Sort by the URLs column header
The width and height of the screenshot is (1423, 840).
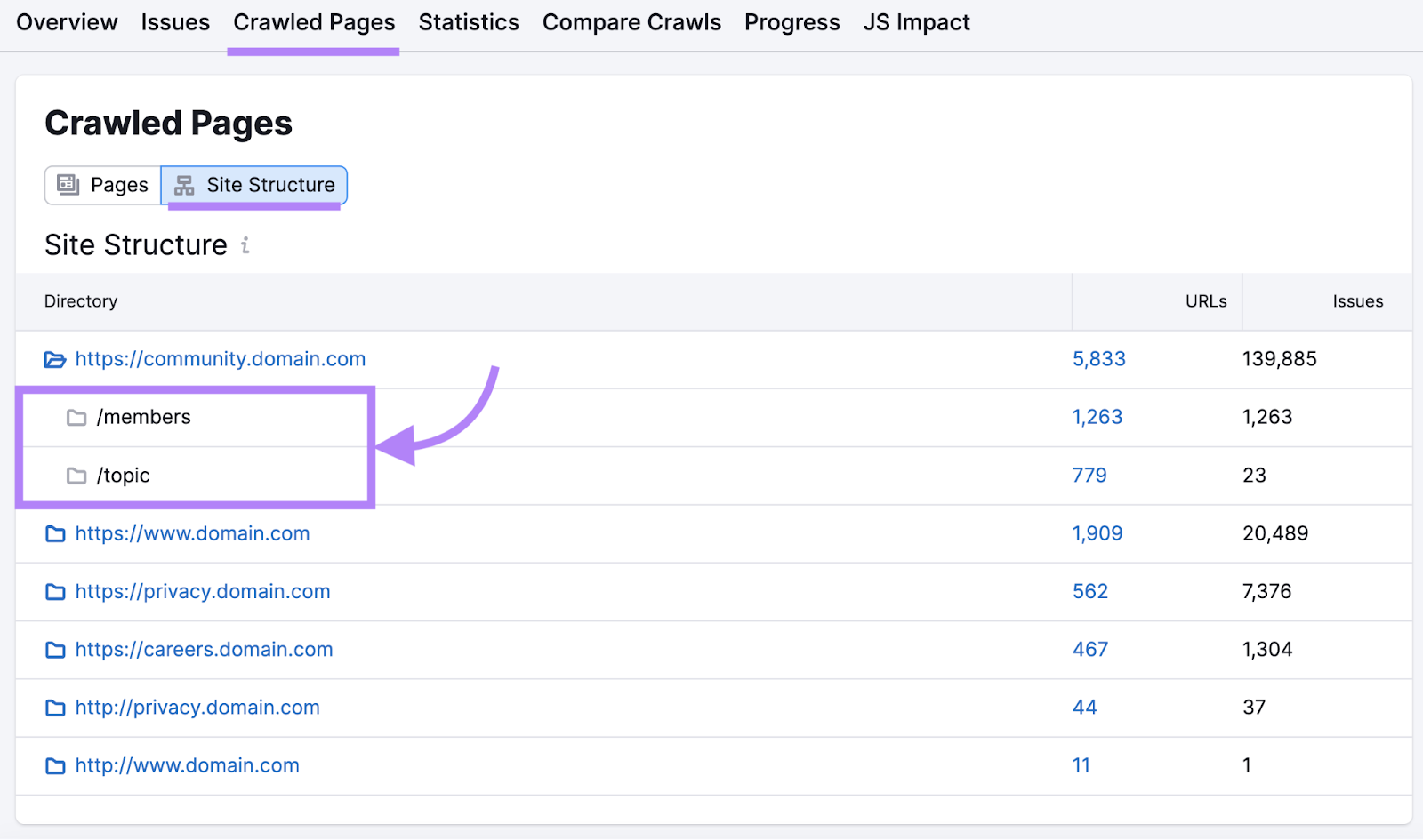tap(1206, 301)
